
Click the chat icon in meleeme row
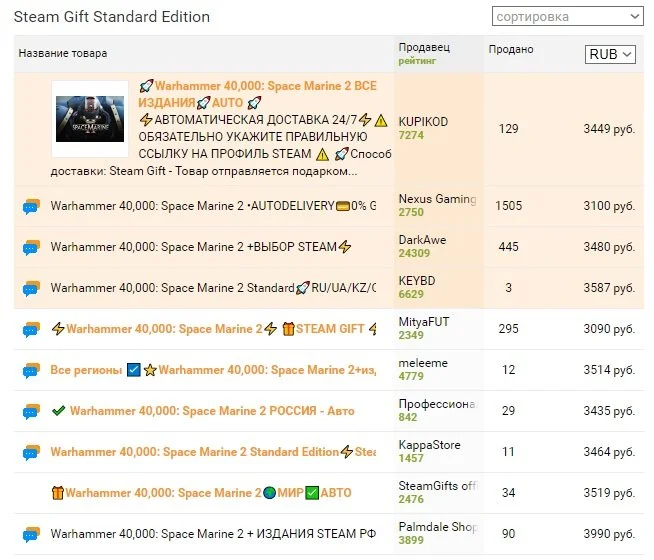coord(31,370)
